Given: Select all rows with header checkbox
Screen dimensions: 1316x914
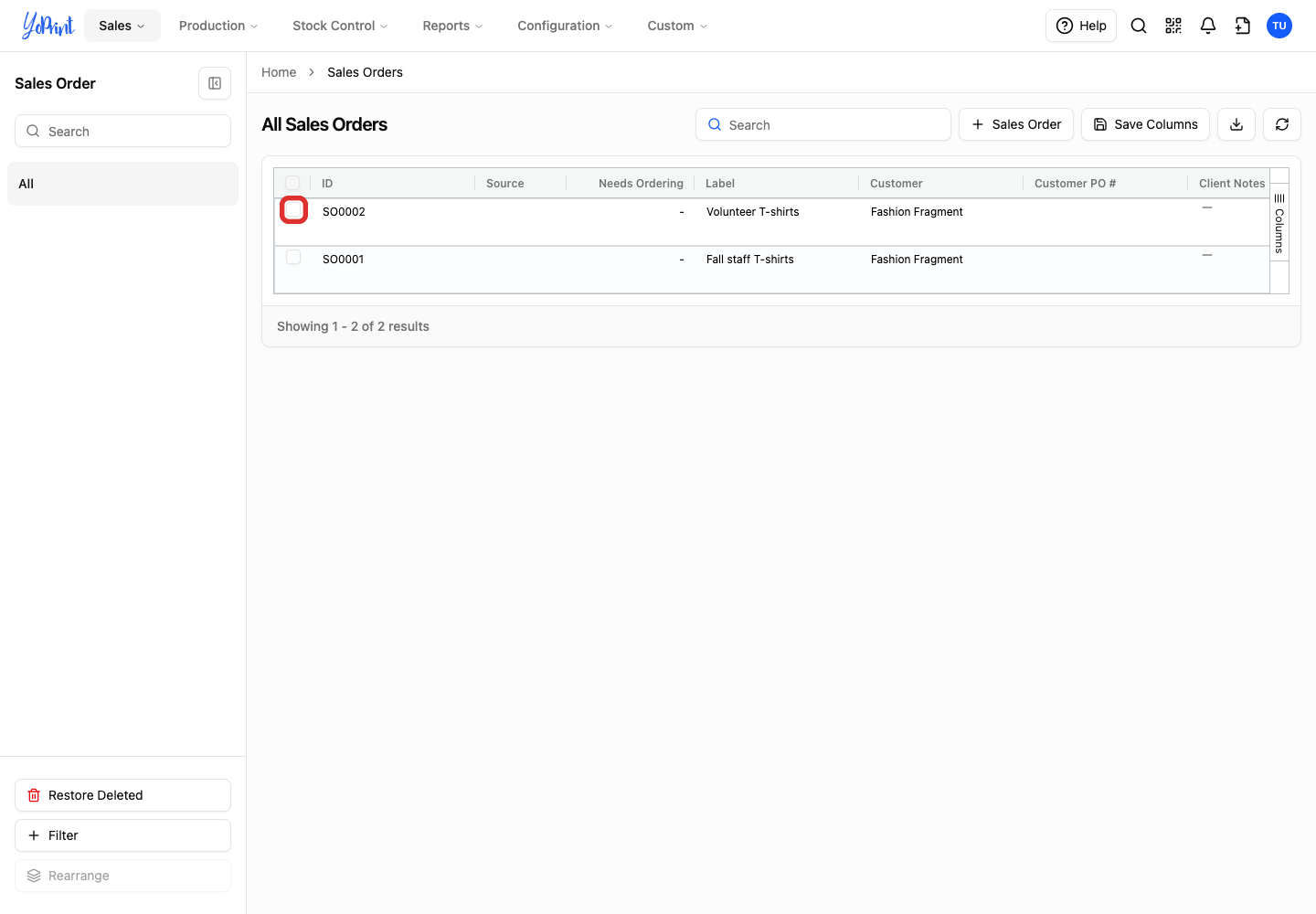Looking at the screenshot, I should 292,183.
